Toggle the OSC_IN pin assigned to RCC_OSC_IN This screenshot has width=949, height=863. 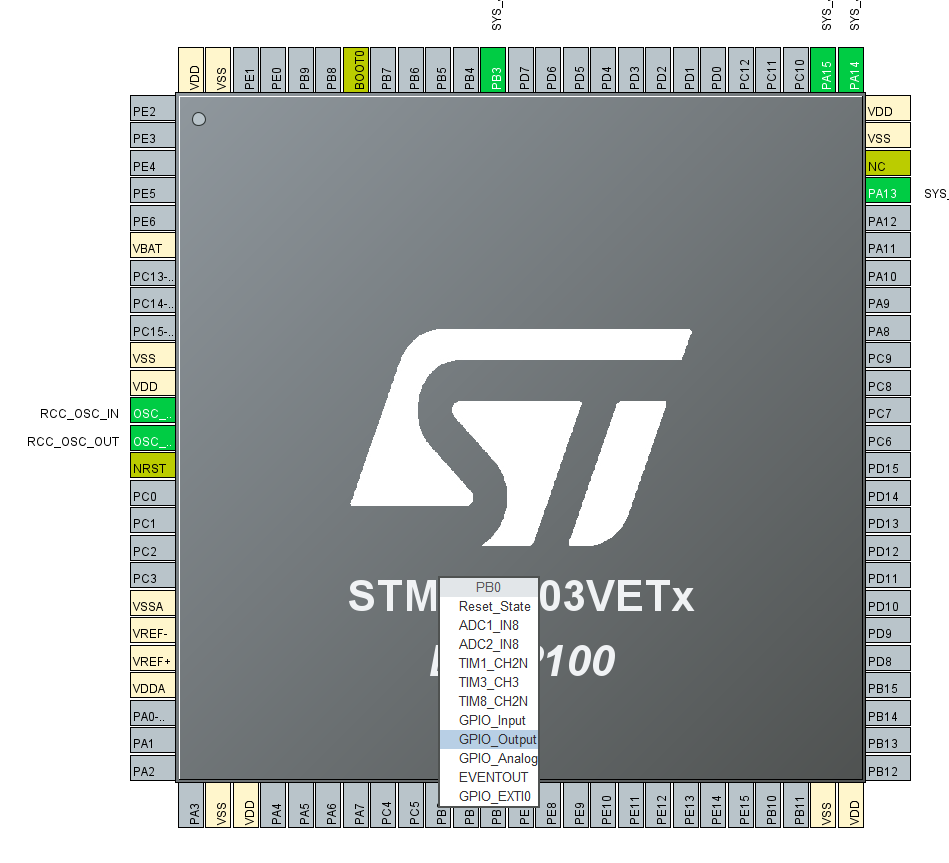[x=151, y=412]
